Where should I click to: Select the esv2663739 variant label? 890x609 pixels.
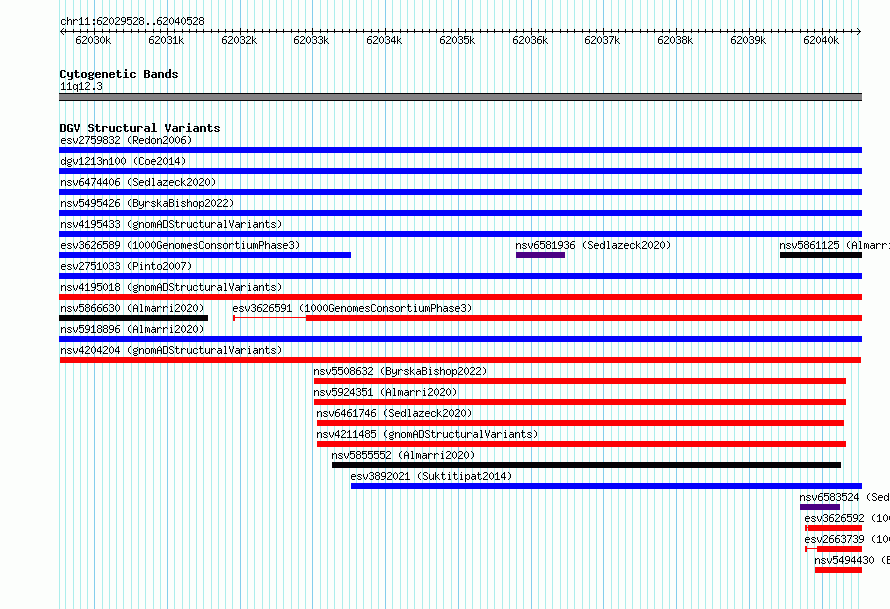coord(847,539)
